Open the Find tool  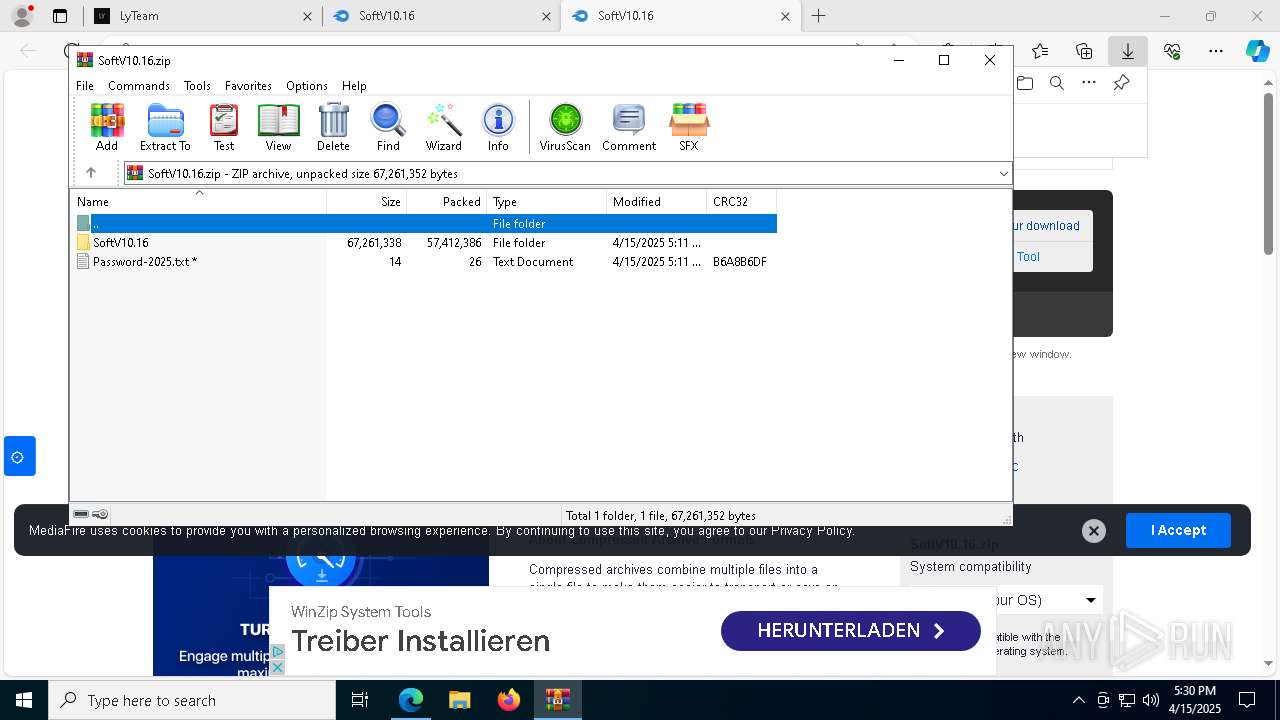pos(388,127)
